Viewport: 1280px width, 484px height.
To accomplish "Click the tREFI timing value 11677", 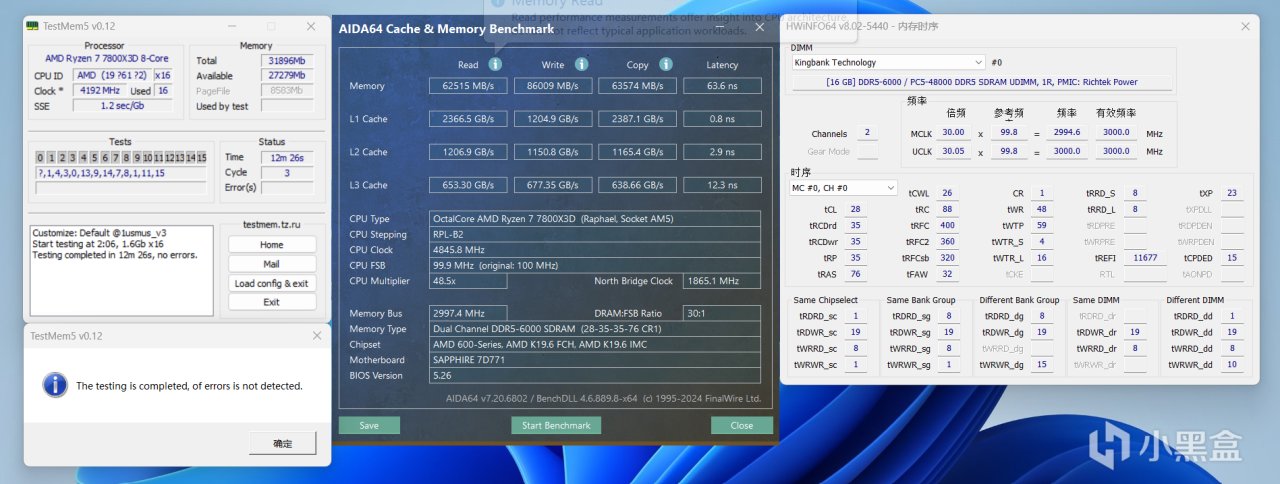I will click(1143, 258).
